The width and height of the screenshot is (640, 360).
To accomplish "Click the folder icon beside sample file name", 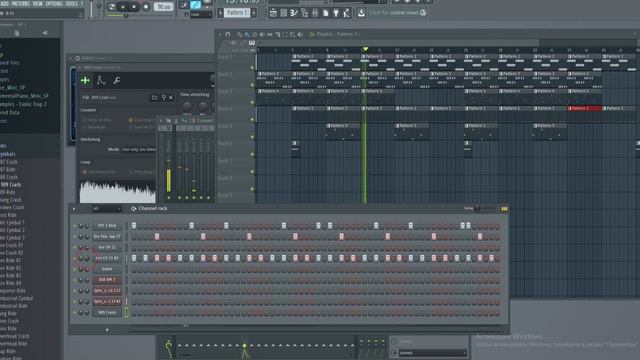I will point(154,98).
